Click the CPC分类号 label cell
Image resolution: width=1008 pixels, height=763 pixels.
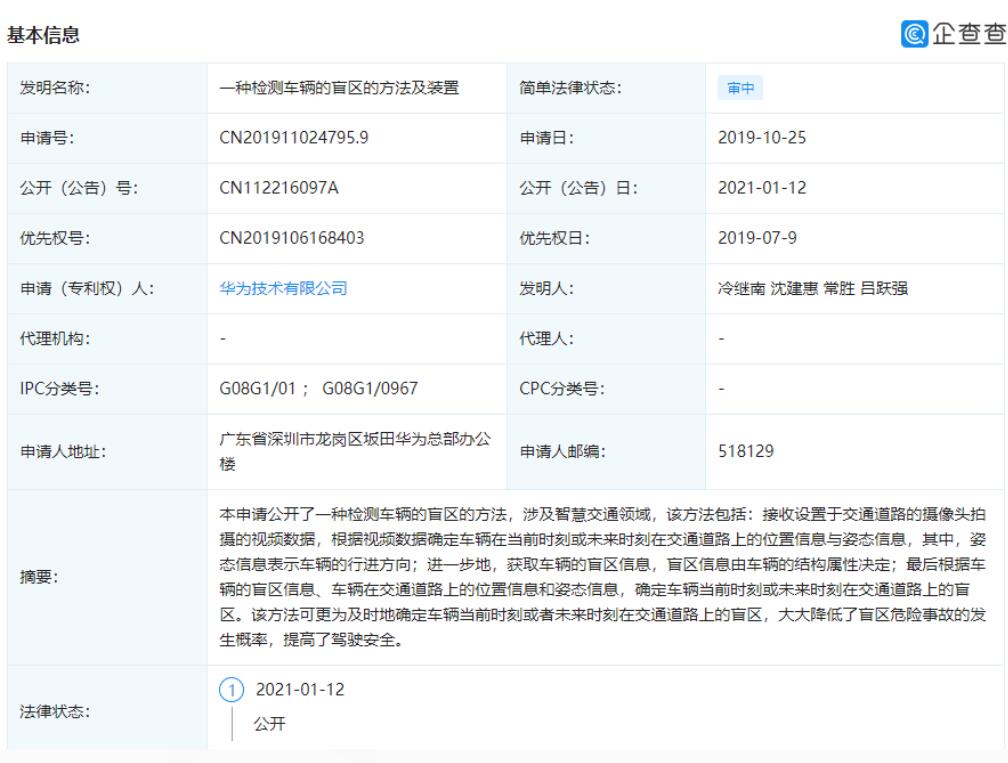(606, 389)
